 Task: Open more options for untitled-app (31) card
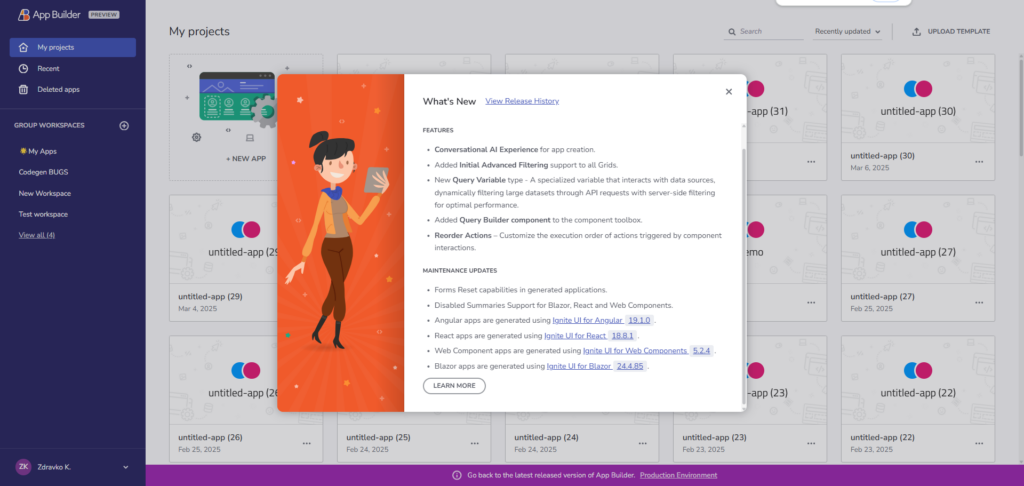[810, 161]
